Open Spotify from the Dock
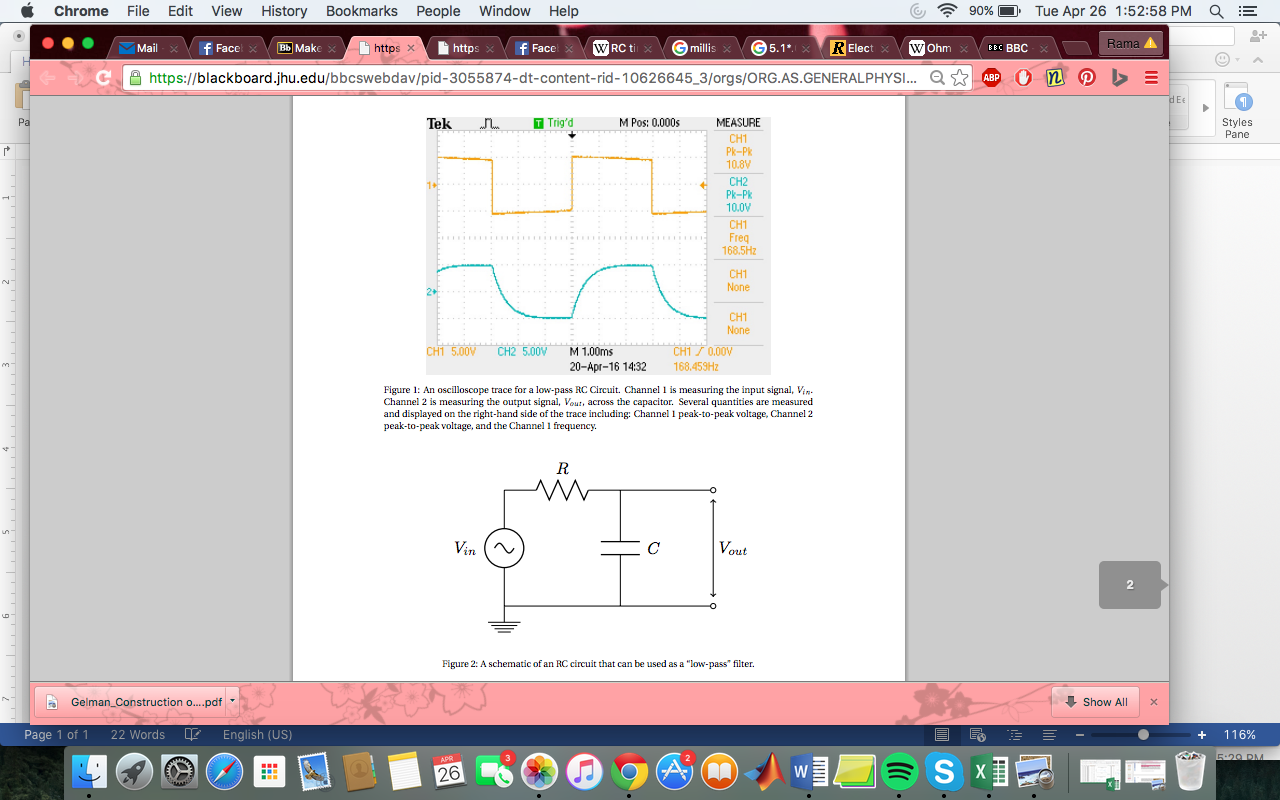The width and height of the screenshot is (1280, 800). (x=898, y=771)
